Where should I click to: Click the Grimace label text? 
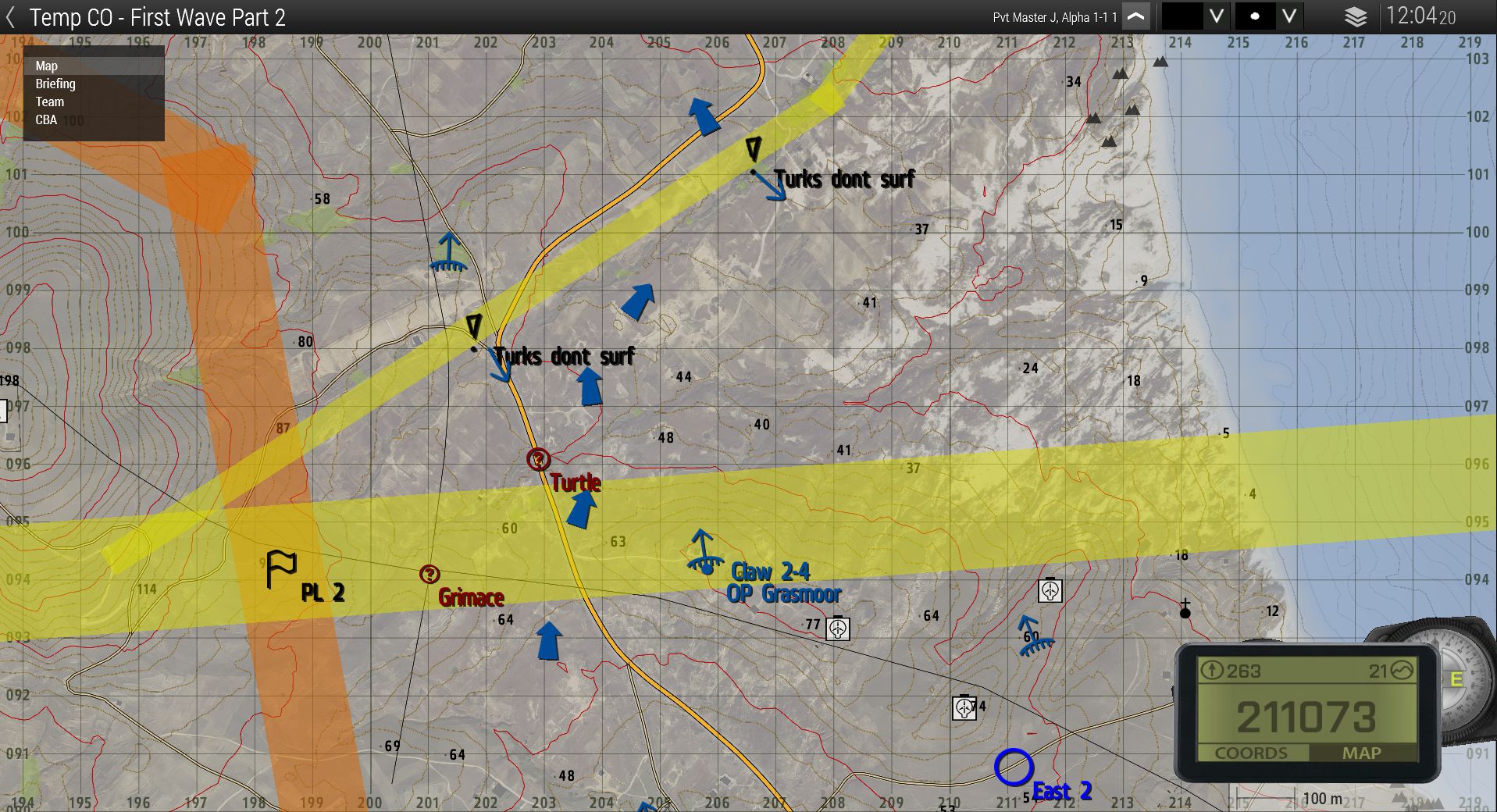point(471,598)
